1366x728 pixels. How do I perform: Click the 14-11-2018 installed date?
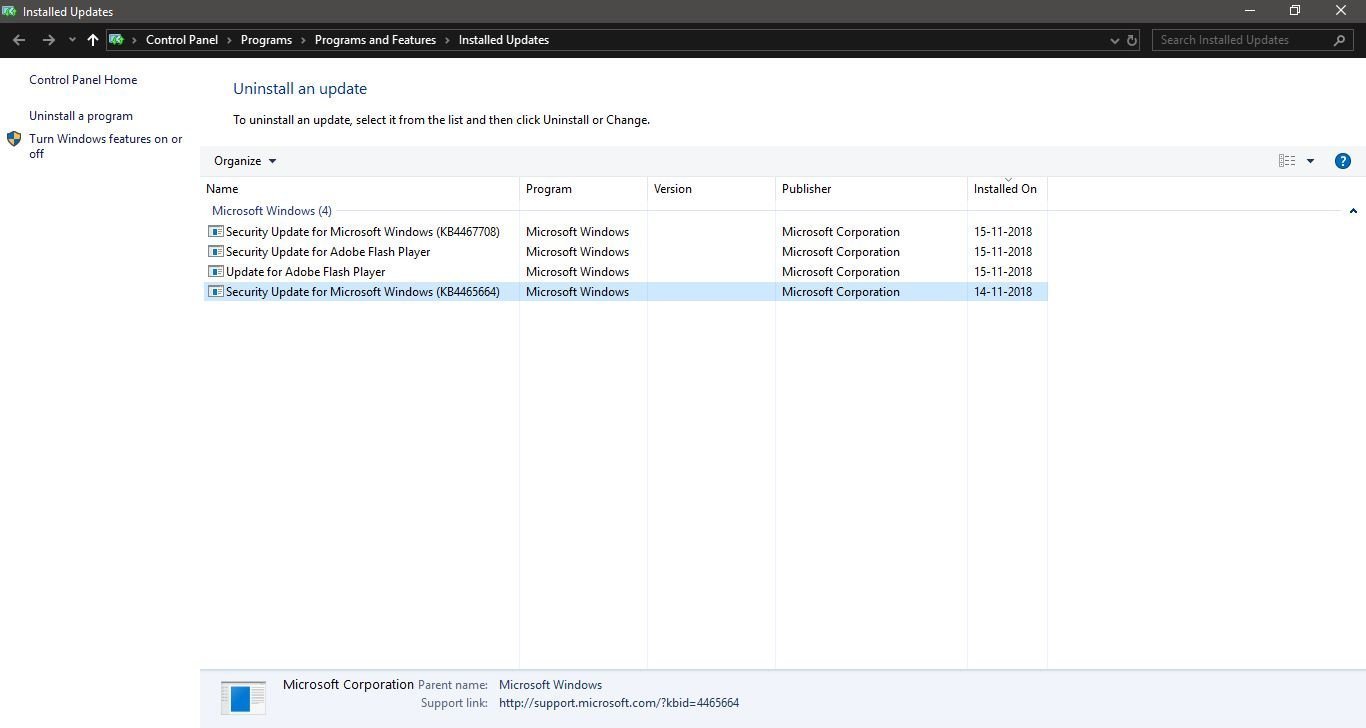[1003, 292]
